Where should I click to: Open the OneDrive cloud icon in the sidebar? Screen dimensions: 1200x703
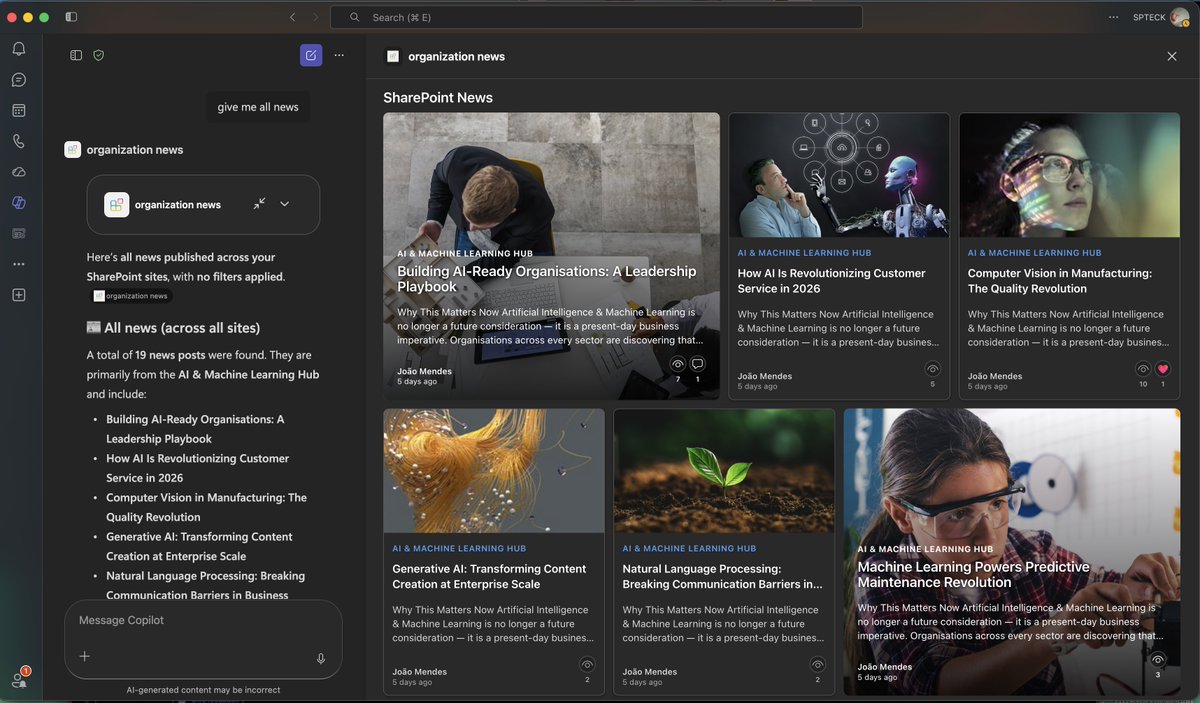tap(18, 172)
